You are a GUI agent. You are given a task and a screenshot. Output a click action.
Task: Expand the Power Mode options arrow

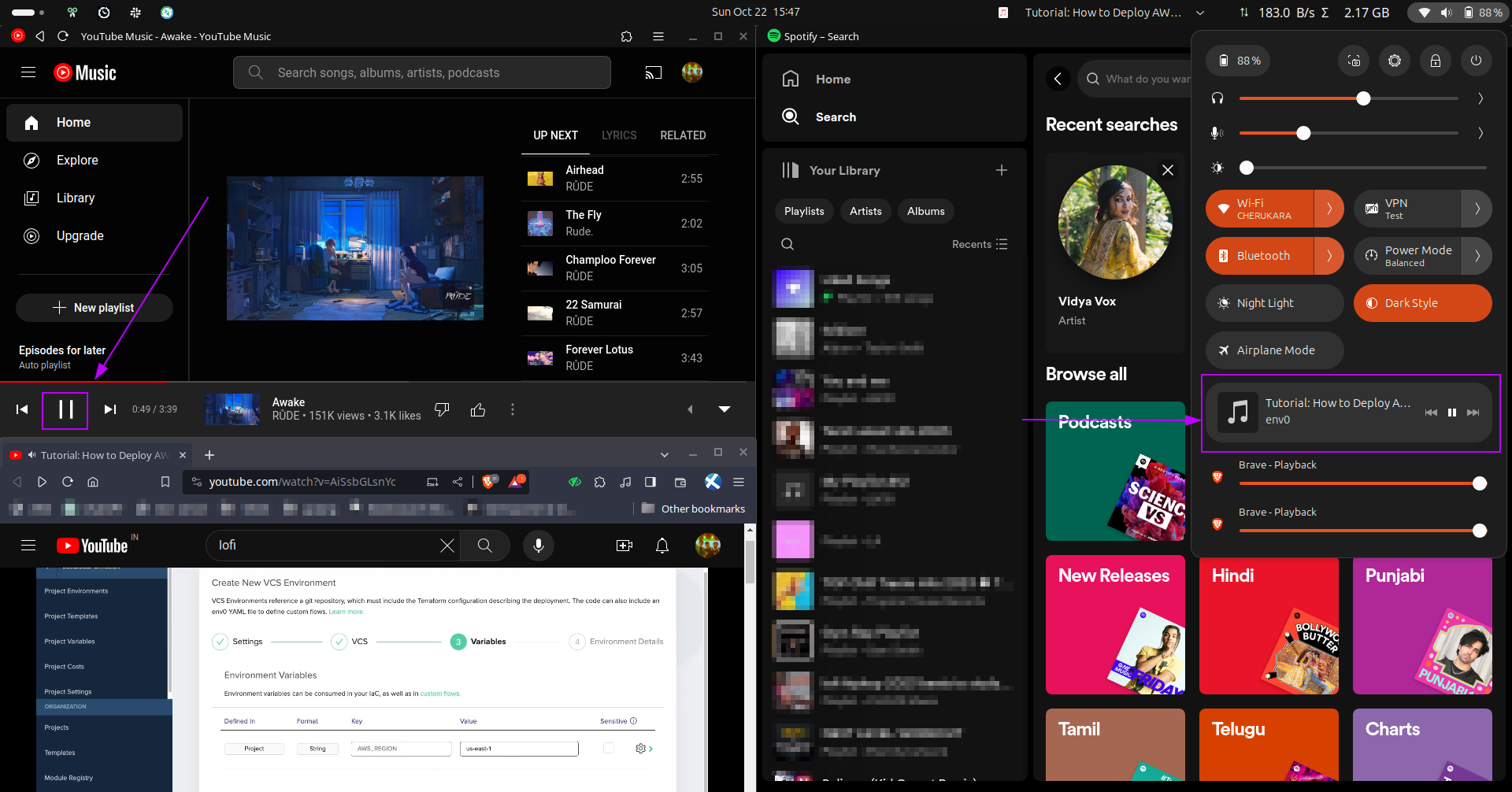point(1477,256)
